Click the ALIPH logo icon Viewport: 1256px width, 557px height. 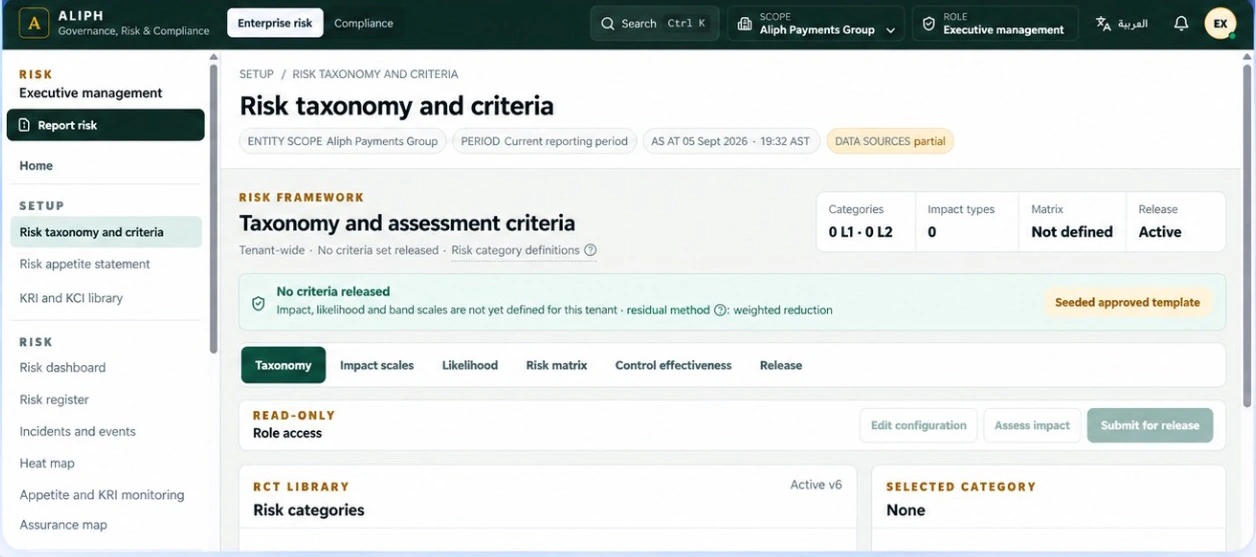(34, 24)
